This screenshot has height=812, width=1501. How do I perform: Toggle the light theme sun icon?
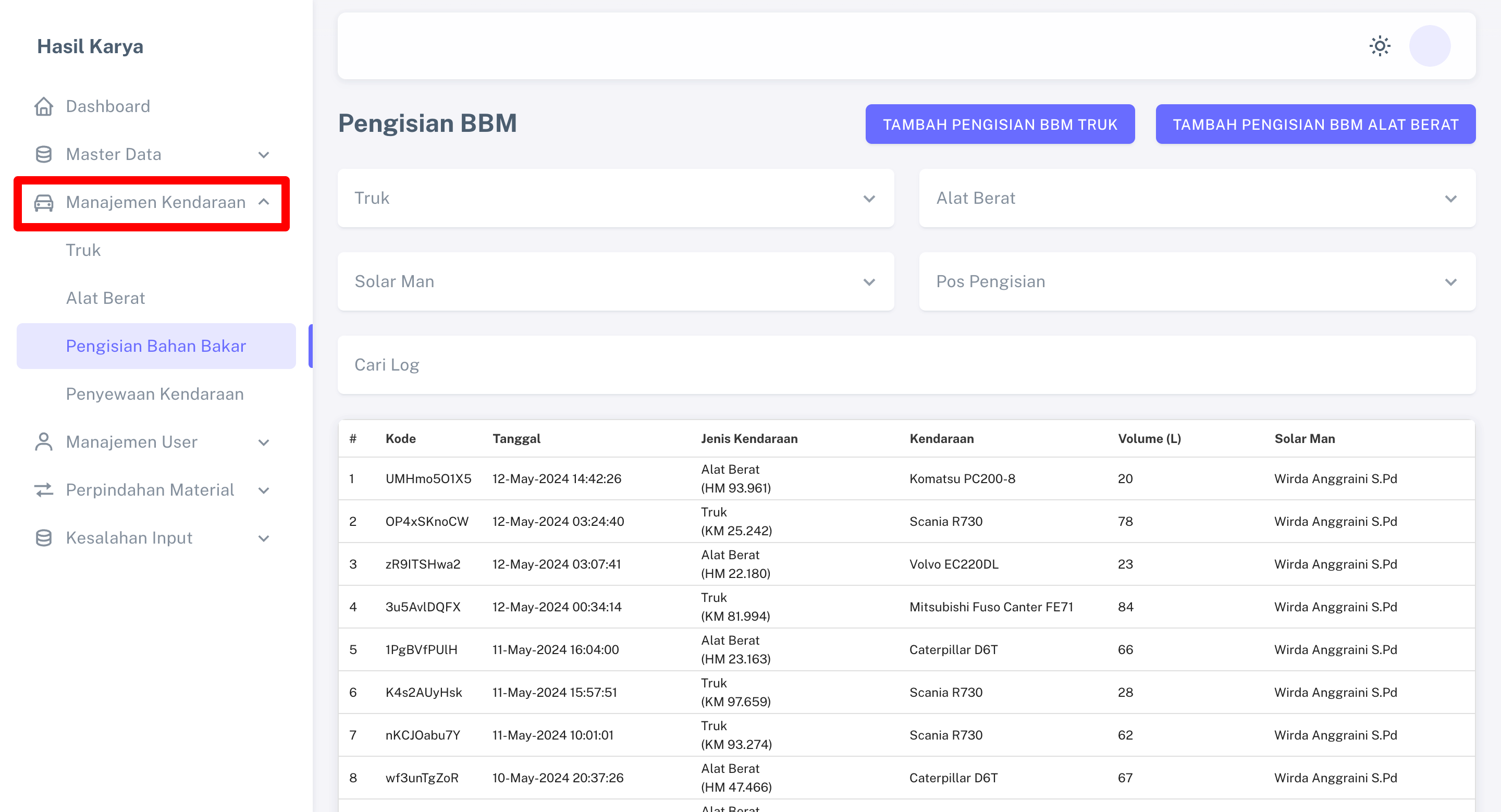pos(1379,46)
